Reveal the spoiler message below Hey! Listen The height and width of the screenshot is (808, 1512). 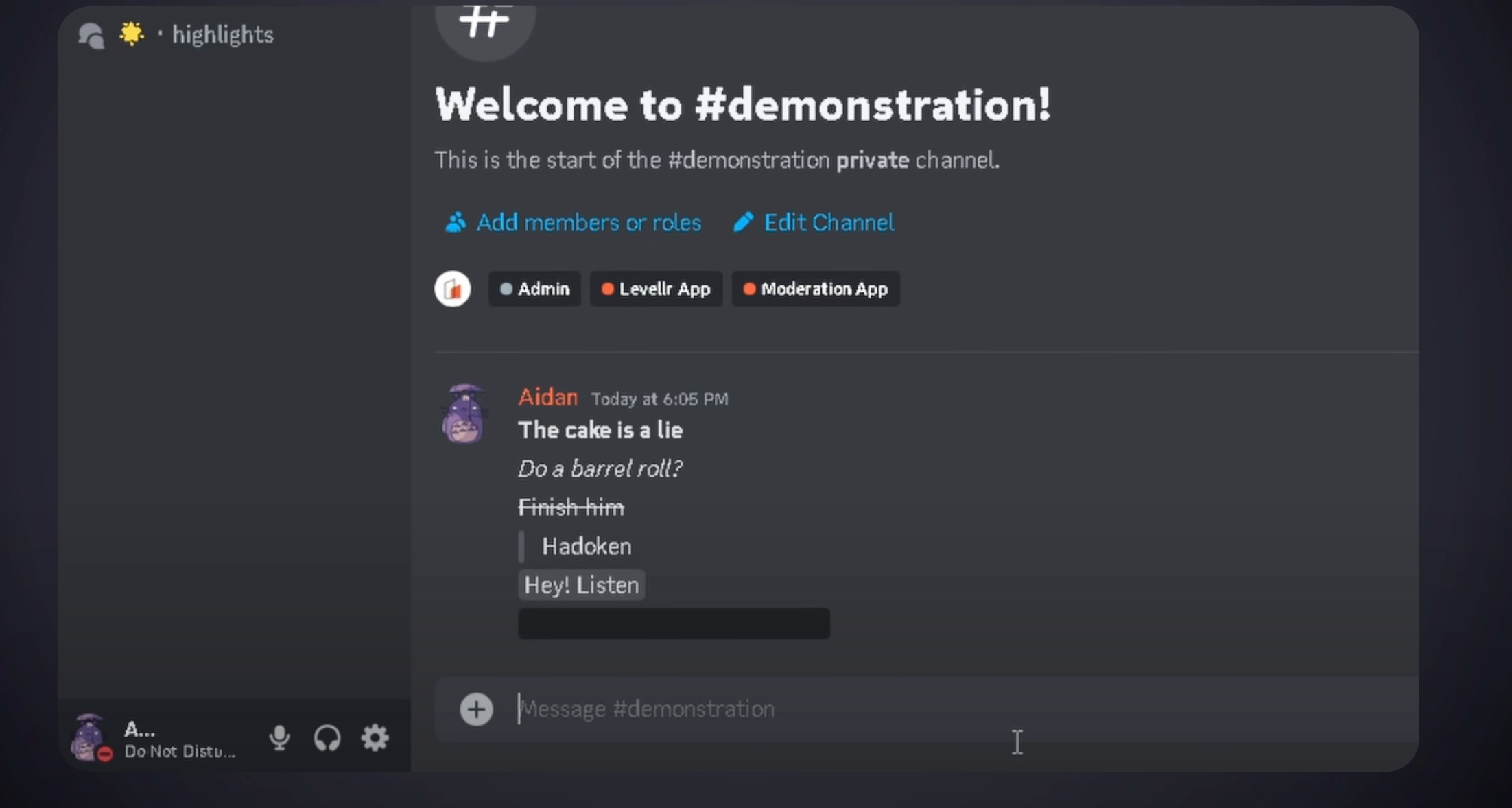(673, 623)
